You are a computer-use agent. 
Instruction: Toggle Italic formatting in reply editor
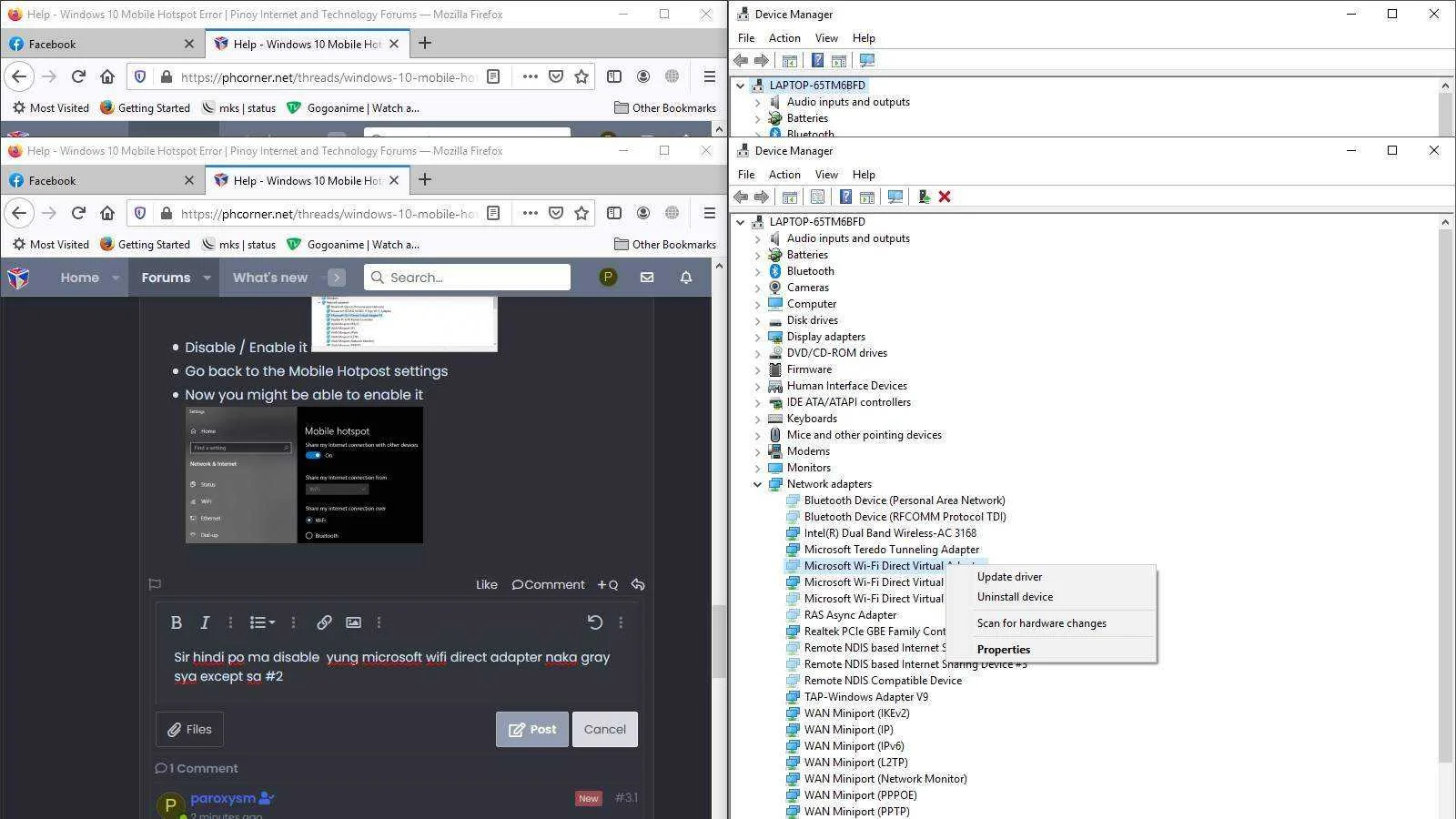205,622
